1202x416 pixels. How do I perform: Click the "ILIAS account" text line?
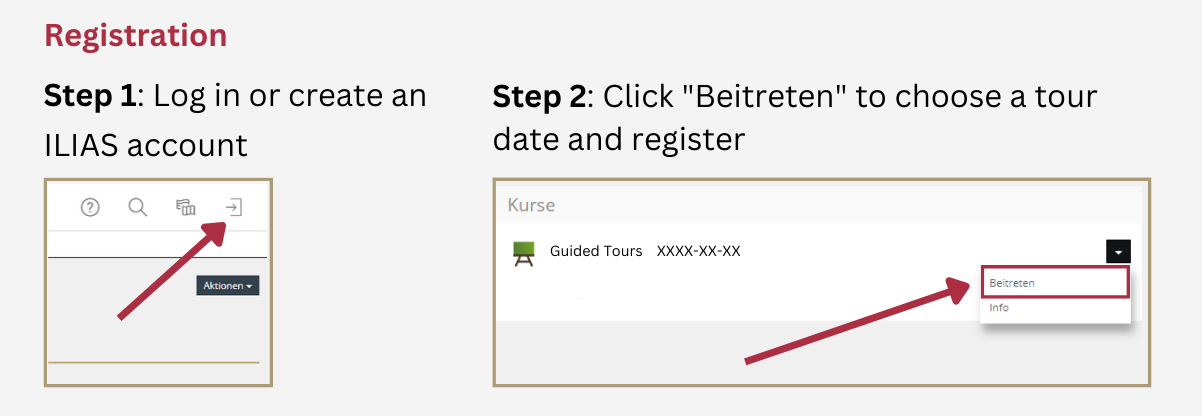click(x=146, y=145)
